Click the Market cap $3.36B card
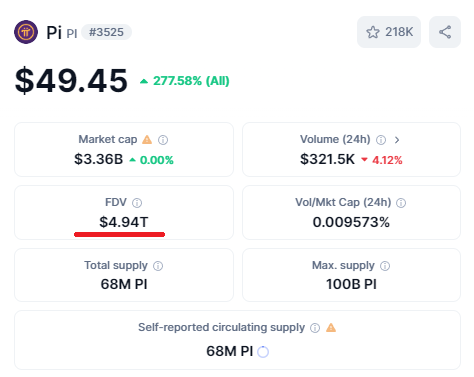Image resolution: width=474 pixels, height=377 pixels. [124, 149]
